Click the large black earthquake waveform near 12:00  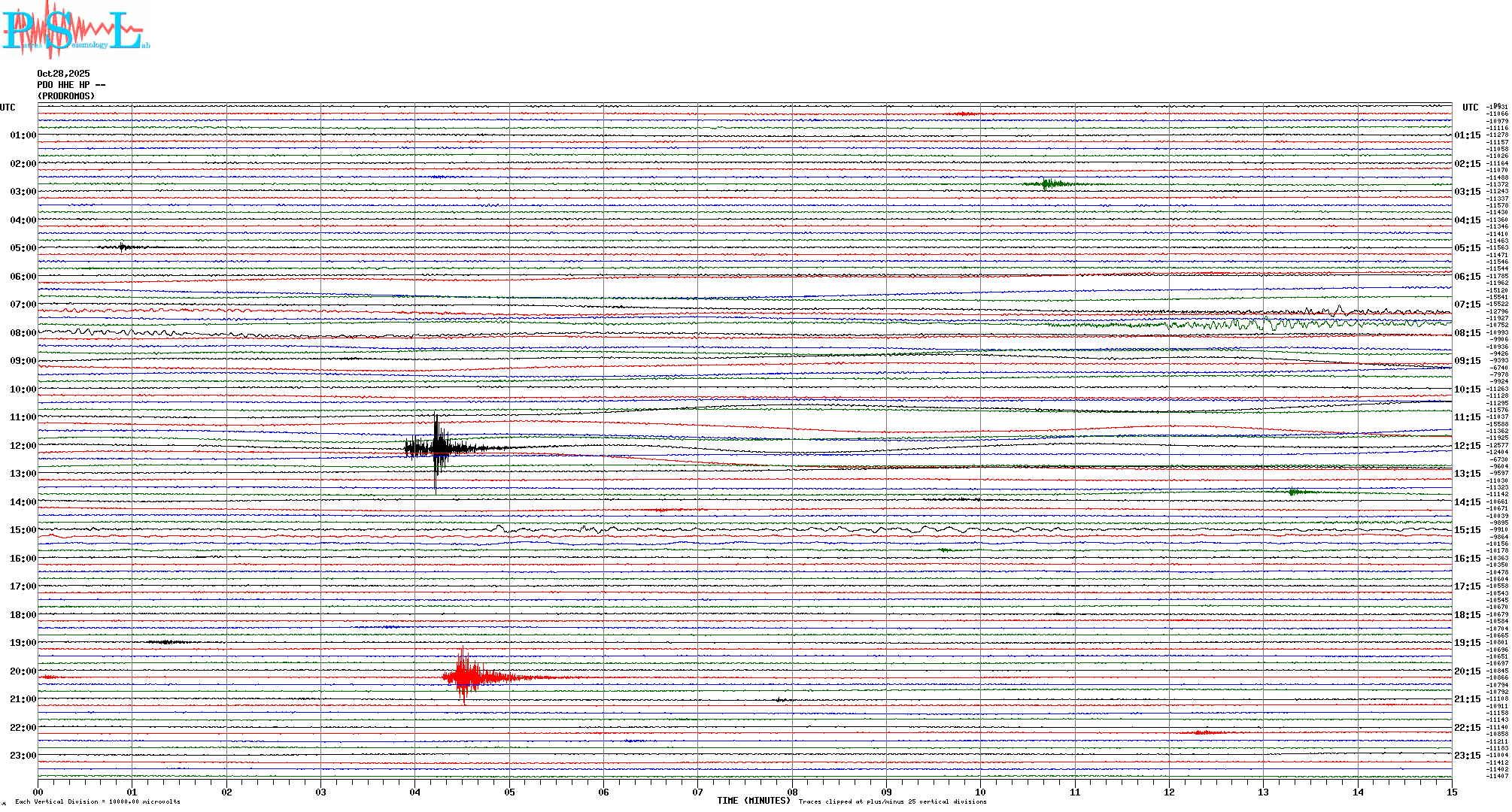tap(437, 448)
